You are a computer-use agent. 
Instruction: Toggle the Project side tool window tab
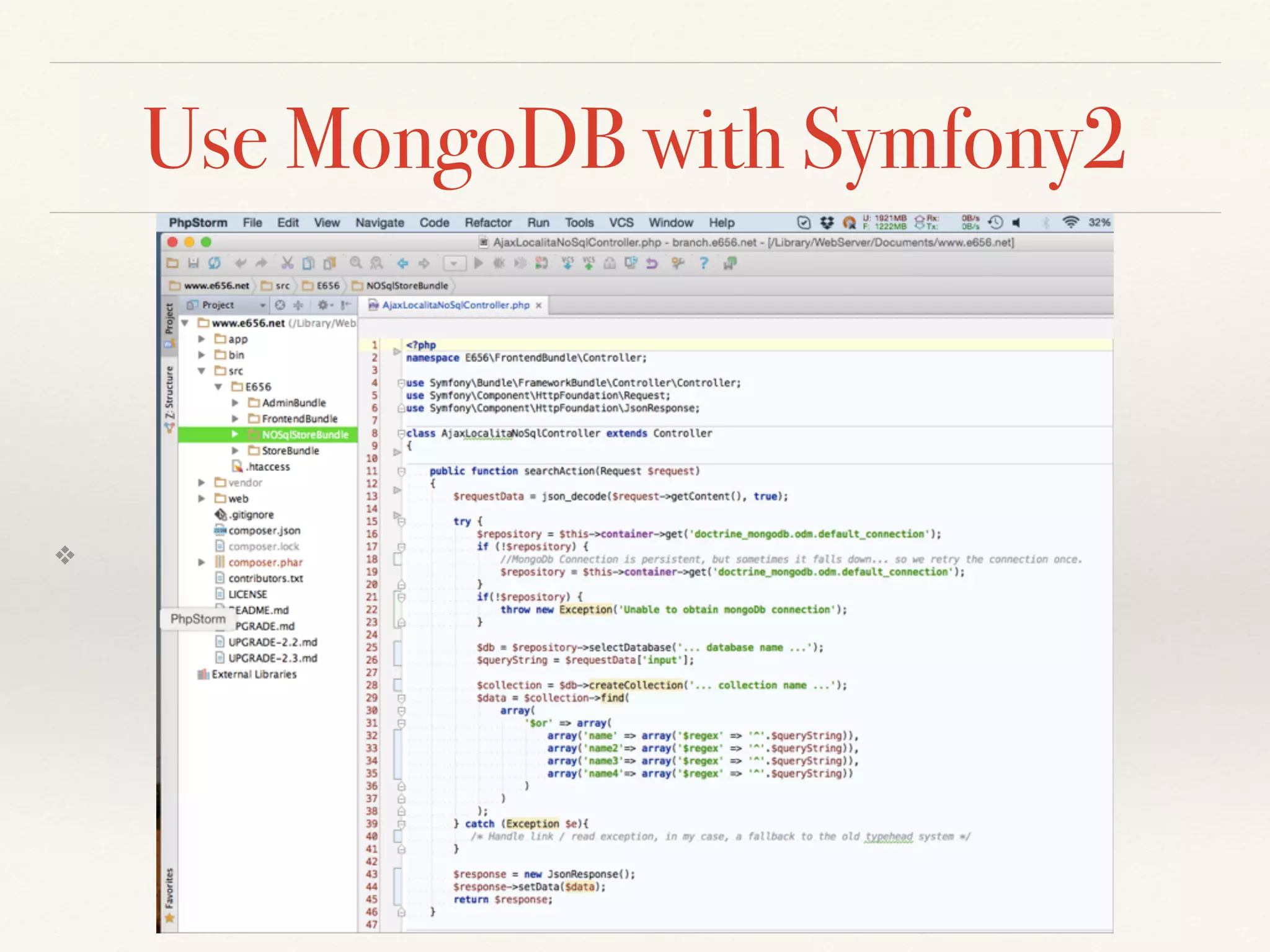coord(169,325)
